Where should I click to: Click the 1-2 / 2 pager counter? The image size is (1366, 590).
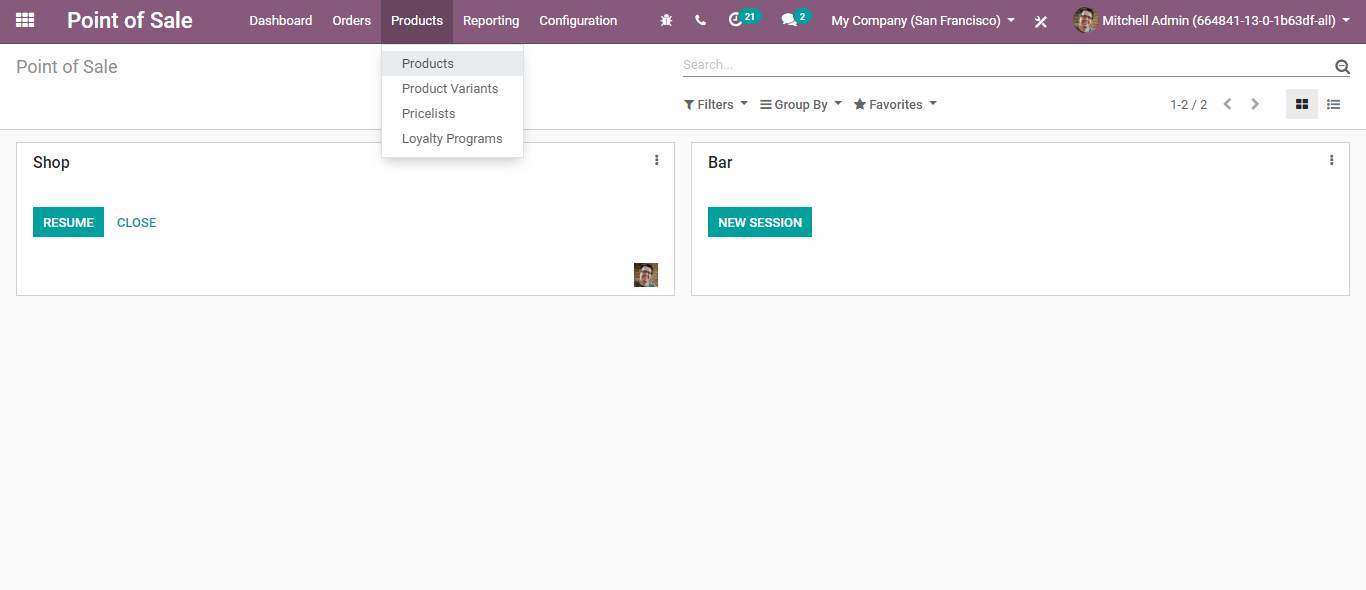(x=1189, y=104)
